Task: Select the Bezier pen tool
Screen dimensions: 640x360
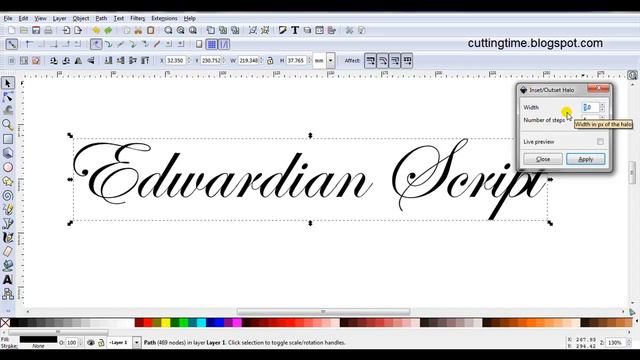Action: (8, 224)
